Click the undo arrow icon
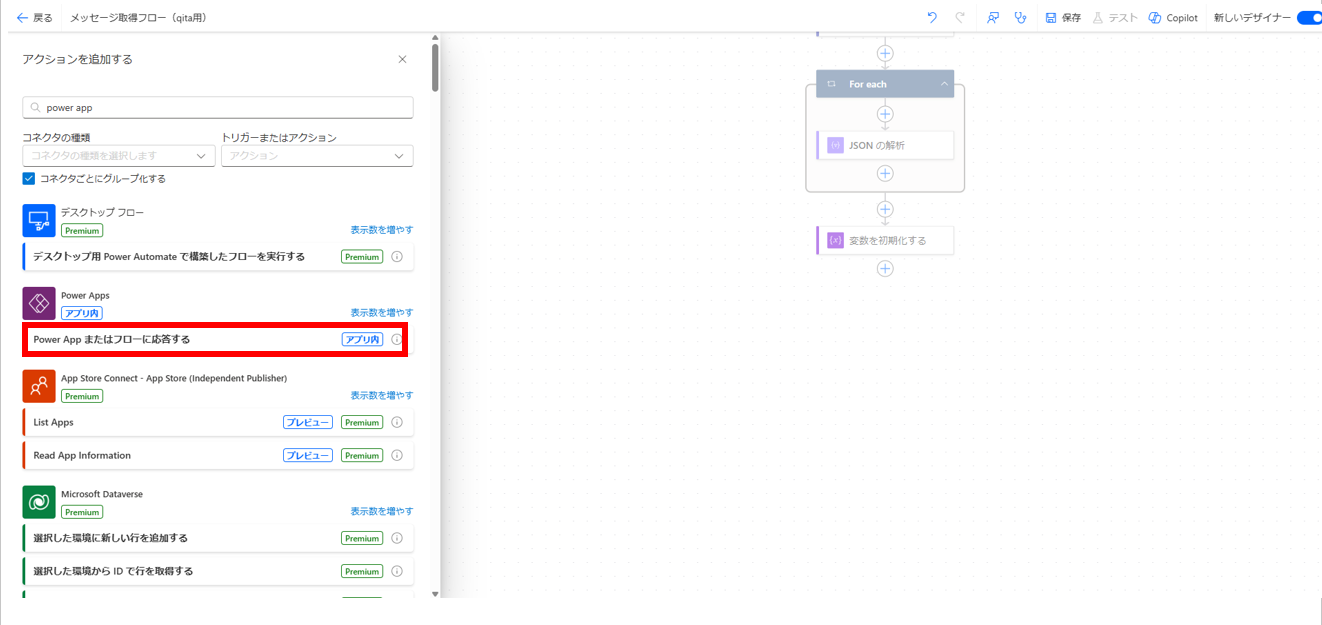Viewport: 1322px width, 625px height. point(932,17)
